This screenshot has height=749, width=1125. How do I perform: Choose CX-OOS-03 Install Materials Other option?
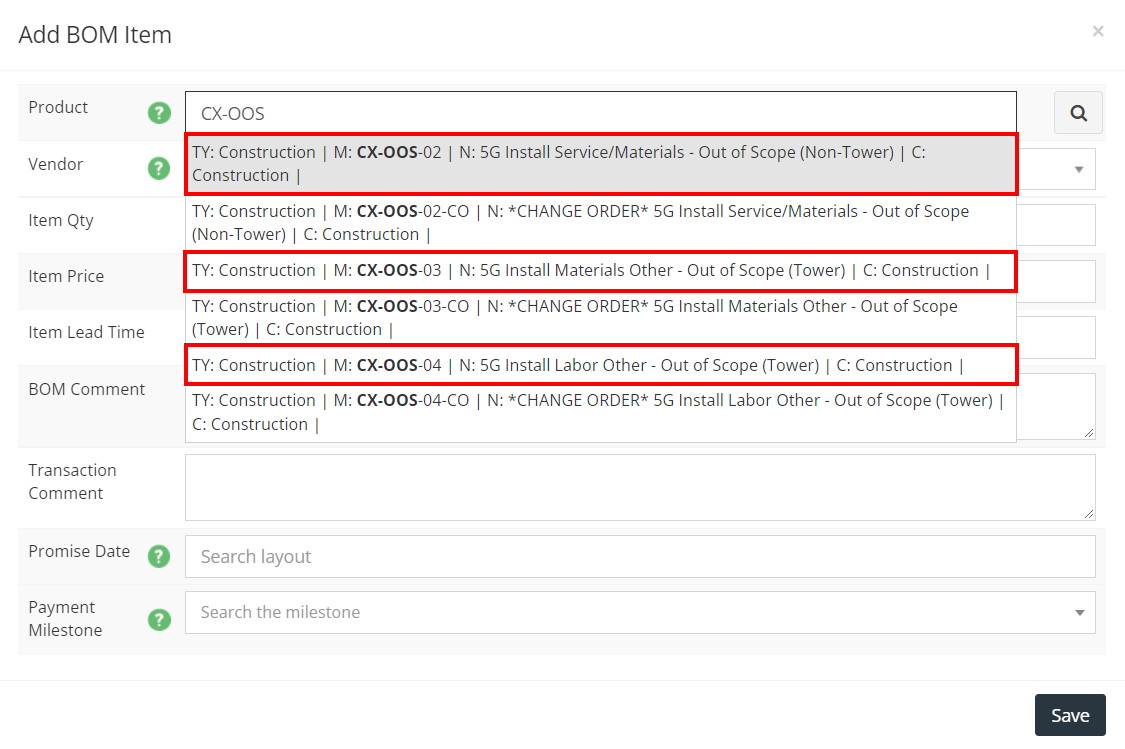[601, 270]
